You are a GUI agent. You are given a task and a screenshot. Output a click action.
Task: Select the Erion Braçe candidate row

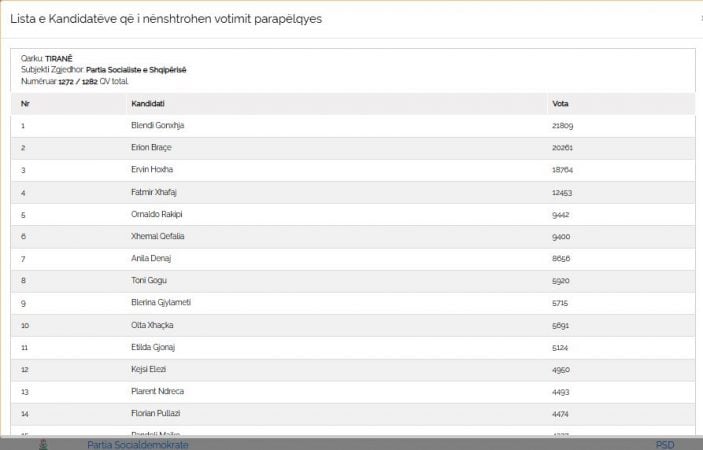pos(353,148)
